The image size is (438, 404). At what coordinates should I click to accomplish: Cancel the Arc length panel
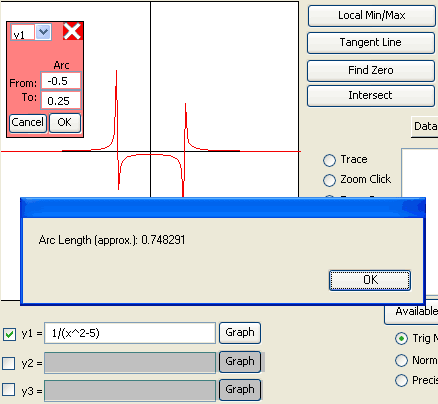[x=28, y=123]
